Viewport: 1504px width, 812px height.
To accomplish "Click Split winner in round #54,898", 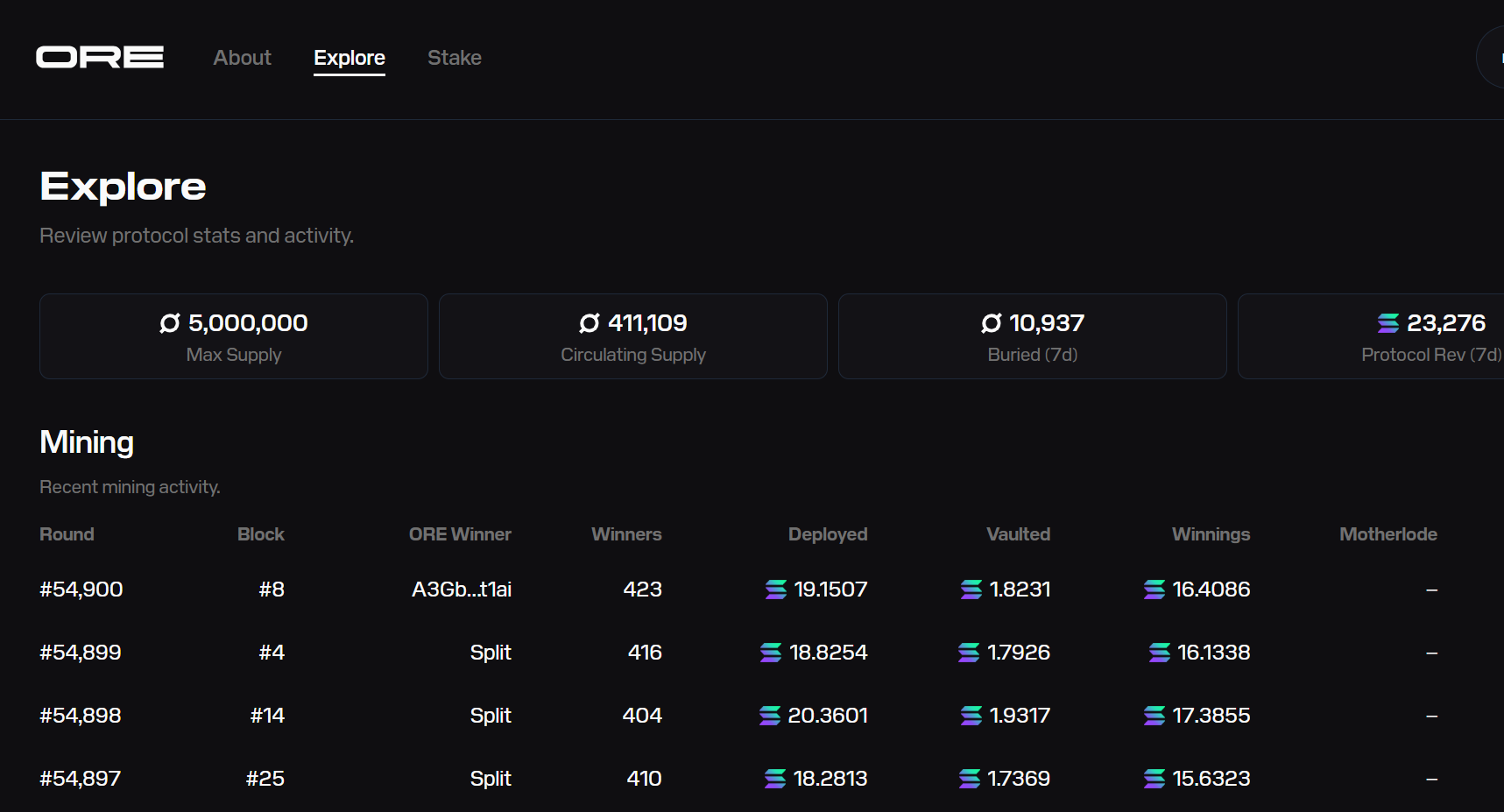I will (x=491, y=716).
